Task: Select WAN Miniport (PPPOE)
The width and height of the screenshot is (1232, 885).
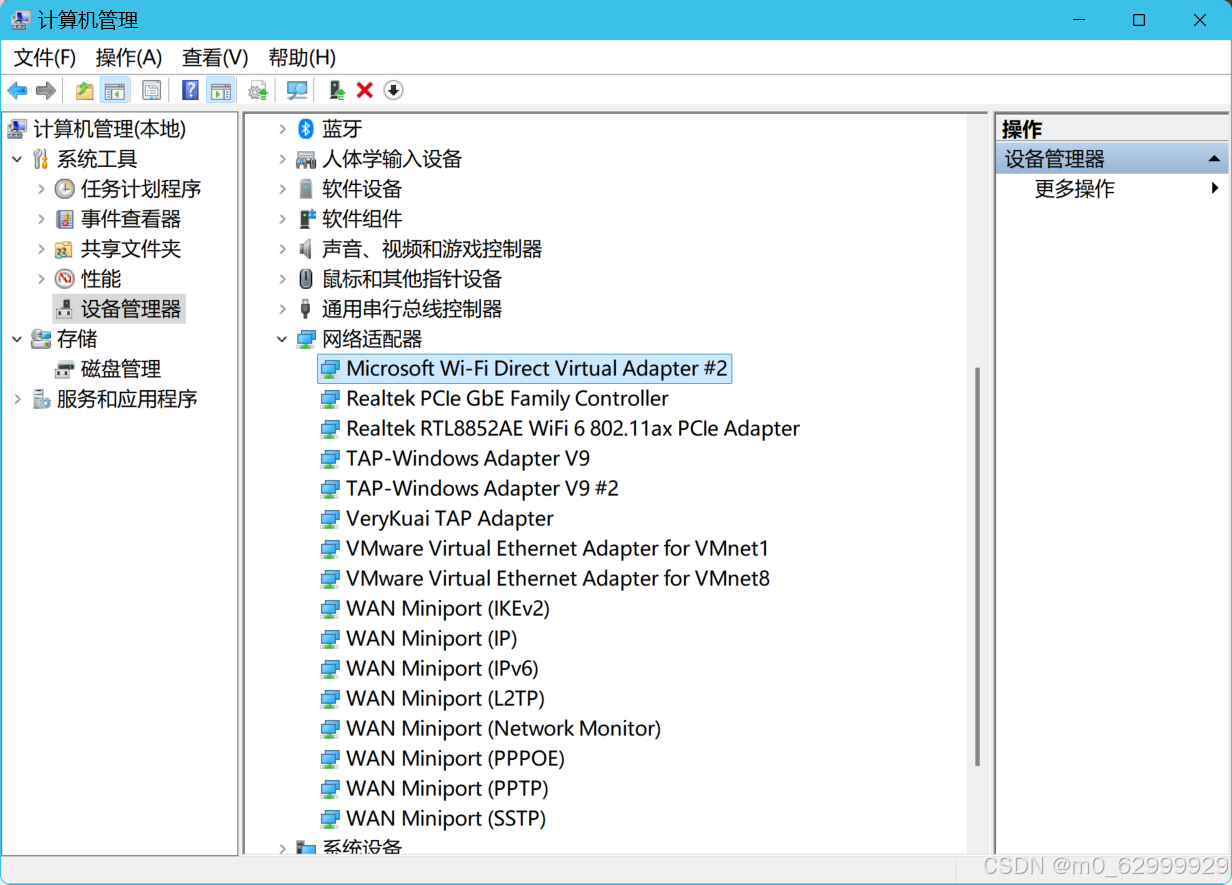Action: point(455,759)
